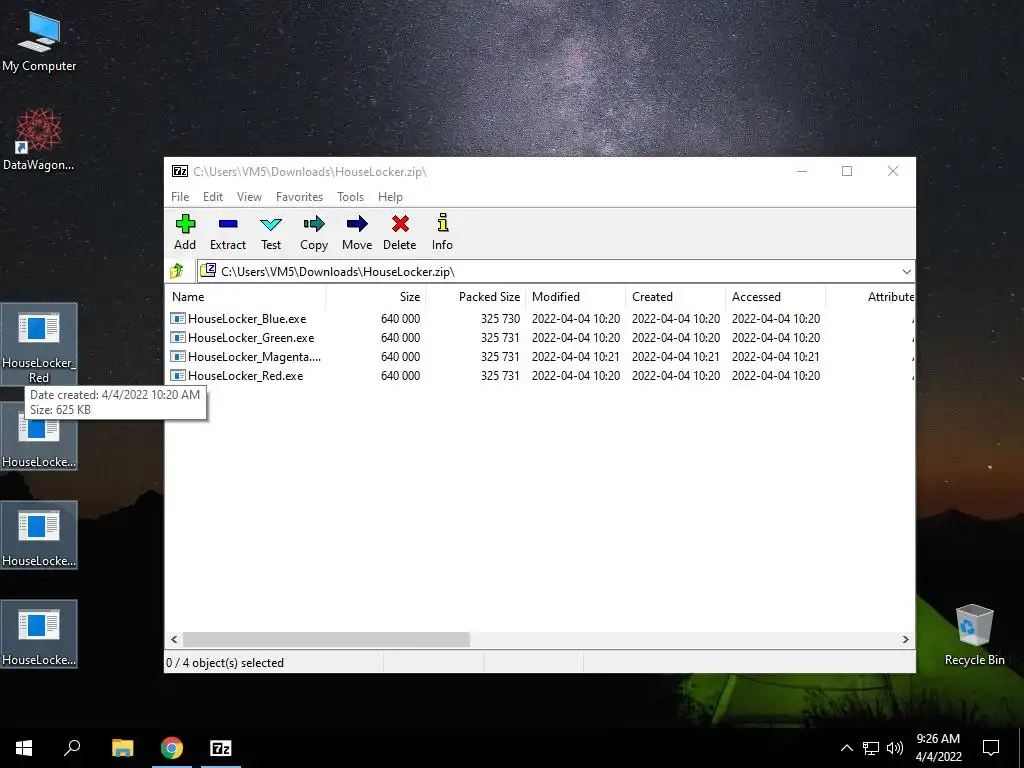Click 7-Zip taskbar button
This screenshot has height=768, width=1024.
point(221,748)
